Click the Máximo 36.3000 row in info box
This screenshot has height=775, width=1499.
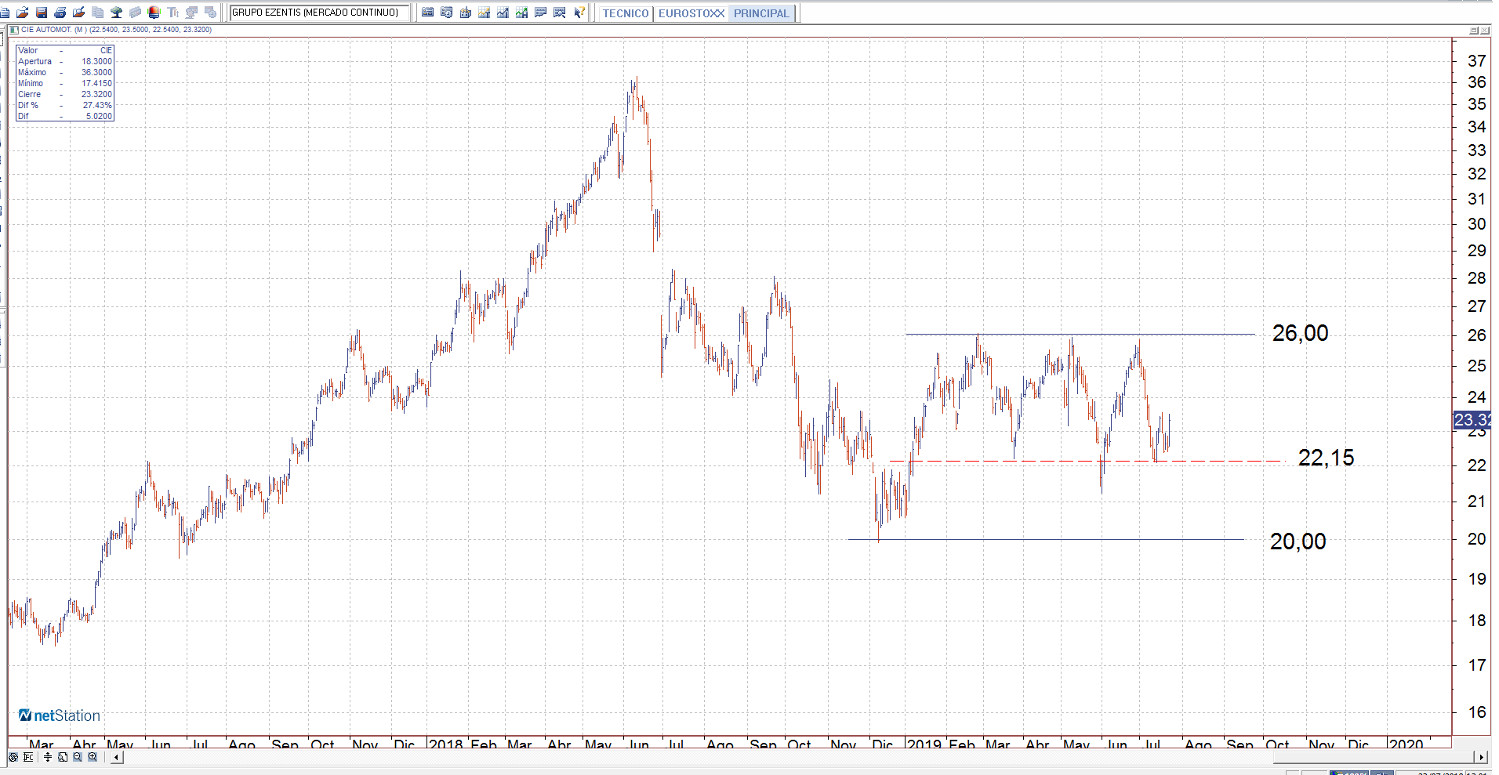pos(65,72)
